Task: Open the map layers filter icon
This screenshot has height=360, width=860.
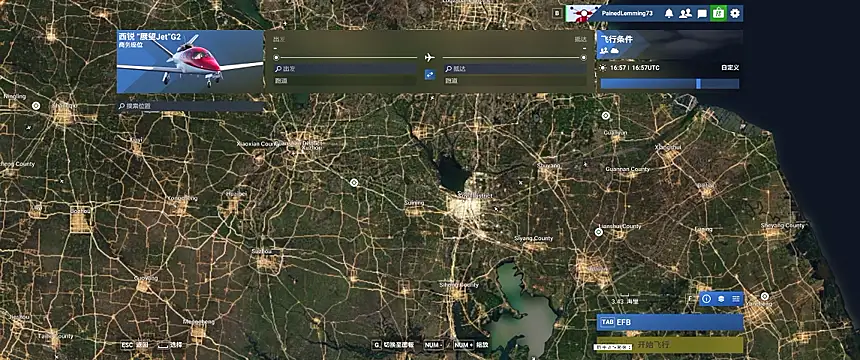Action: (x=721, y=299)
